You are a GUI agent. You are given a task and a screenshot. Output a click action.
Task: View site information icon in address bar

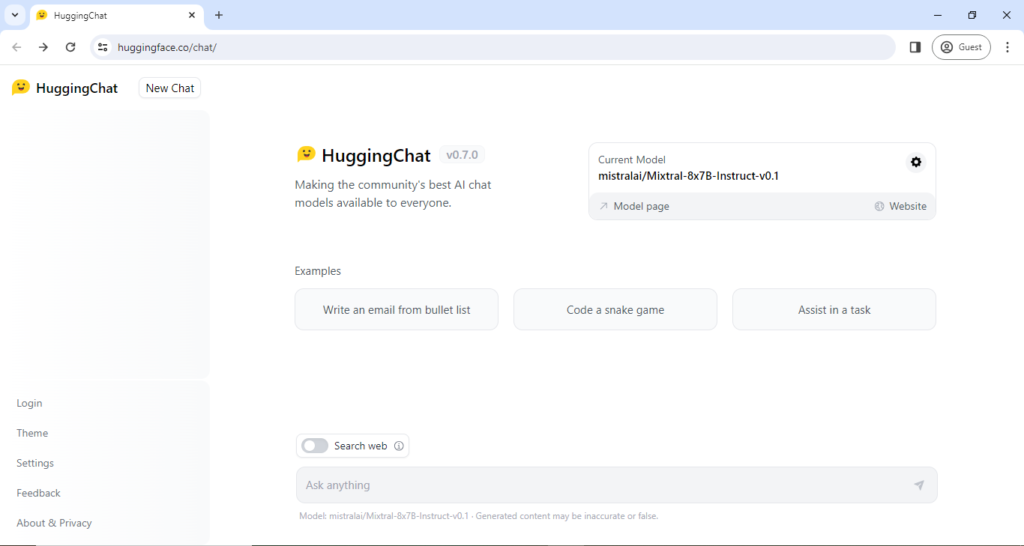pos(102,47)
